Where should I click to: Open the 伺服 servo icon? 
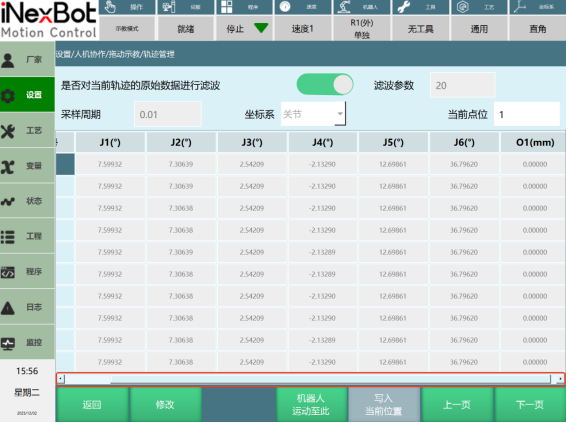click(x=169, y=6)
